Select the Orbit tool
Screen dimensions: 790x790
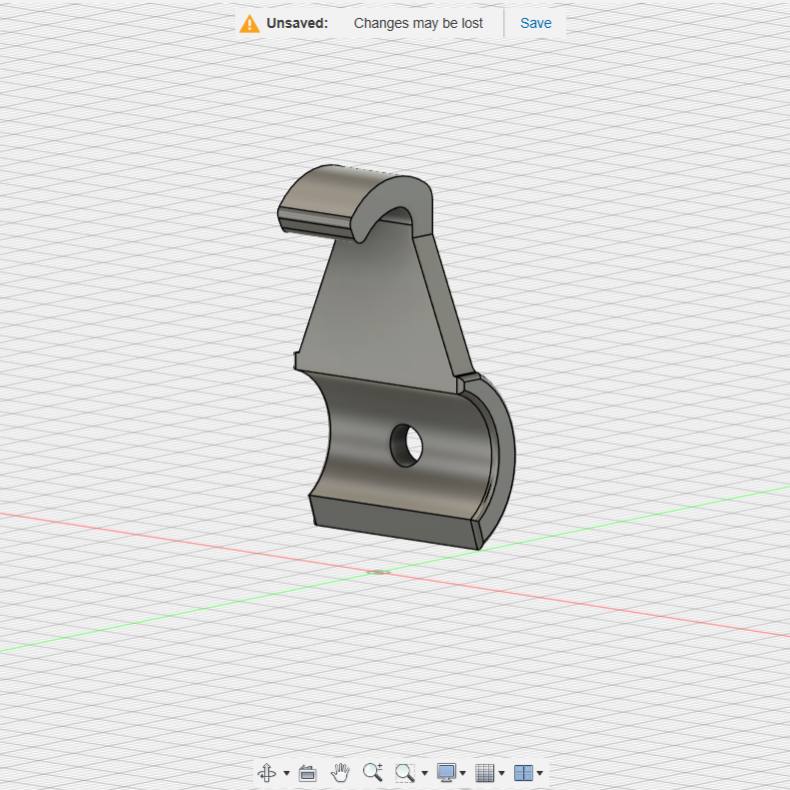(x=267, y=772)
